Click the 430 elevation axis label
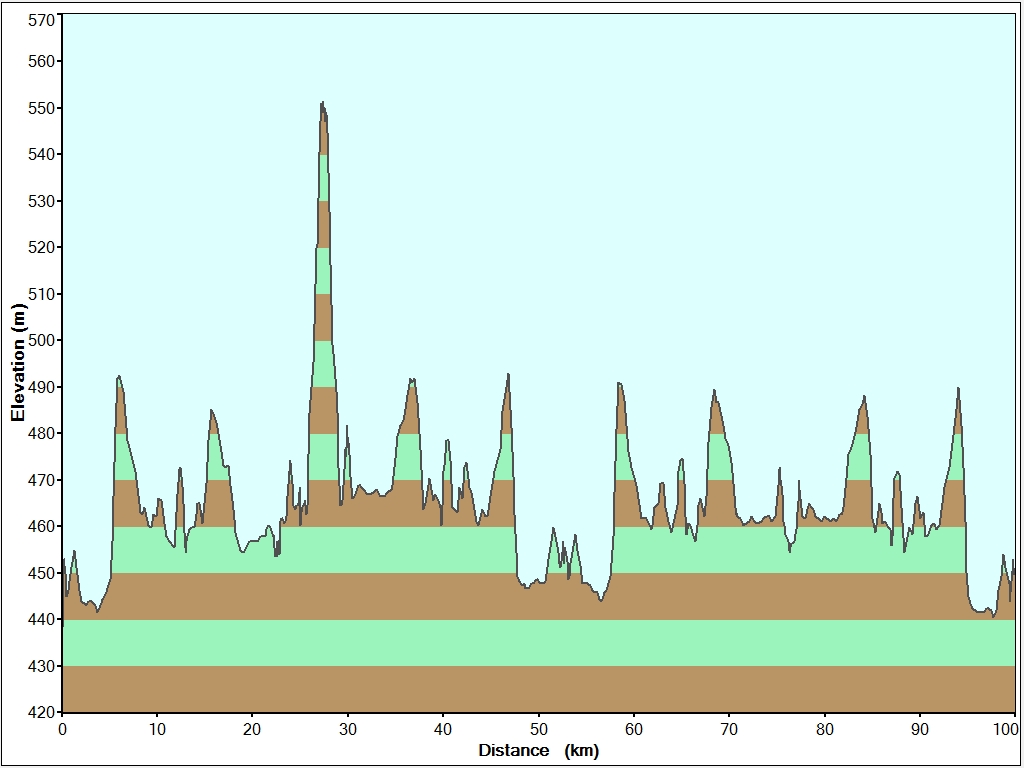The width and height of the screenshot is (1024, 768). pos(41,666)
